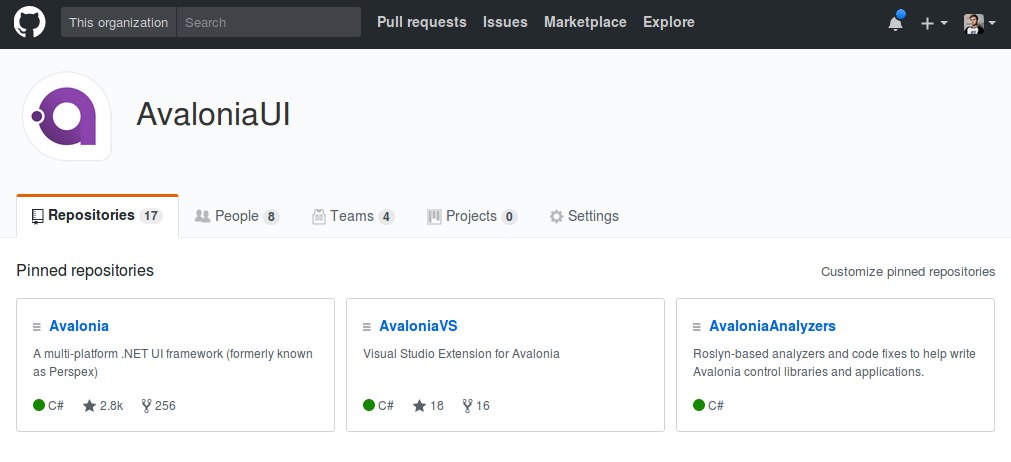Click the AvaloniaUI organization title
Screen dimensions: 1011x462
213,116
